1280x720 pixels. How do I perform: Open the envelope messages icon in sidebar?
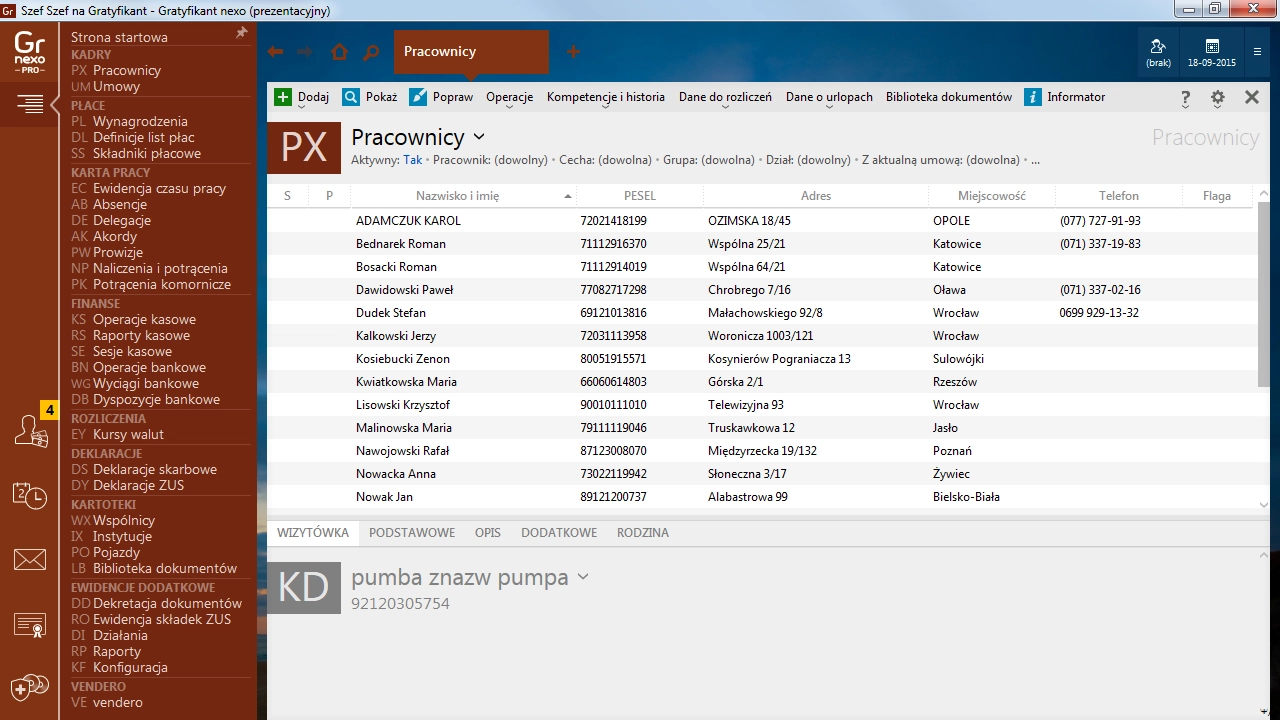pos(30,560)
